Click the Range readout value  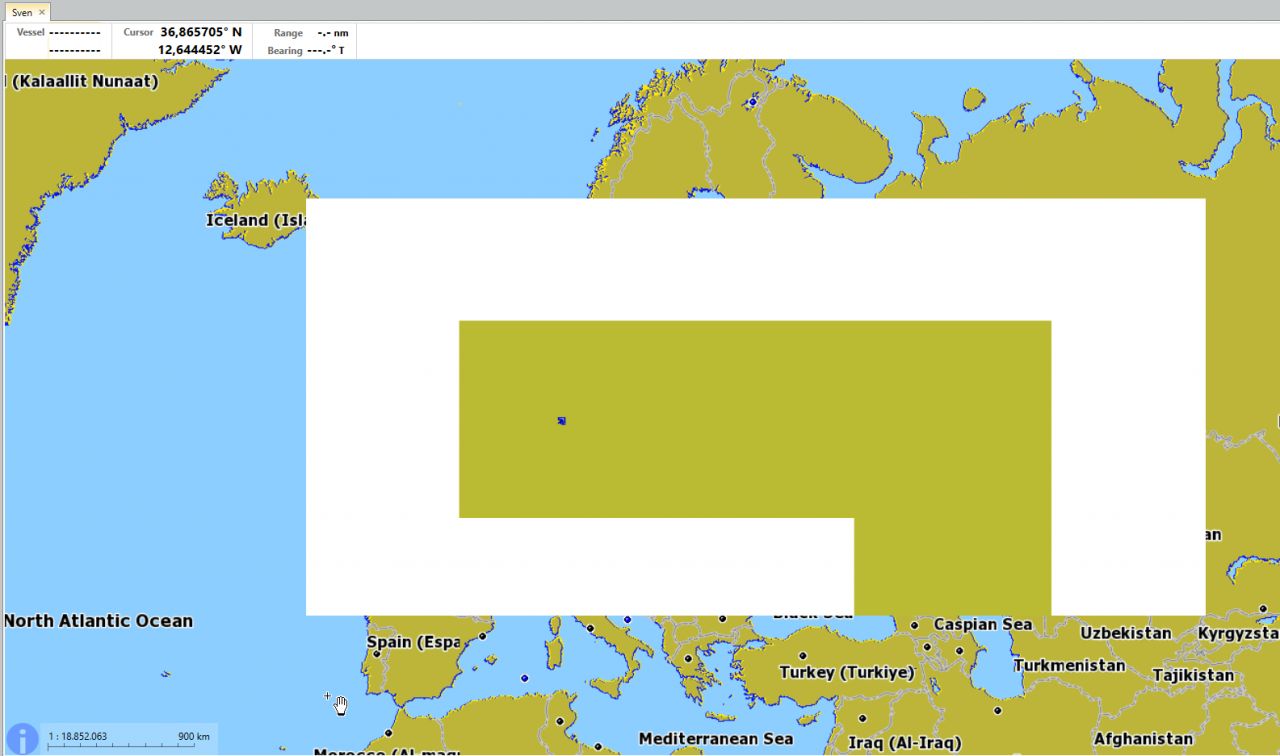(332, 33)
